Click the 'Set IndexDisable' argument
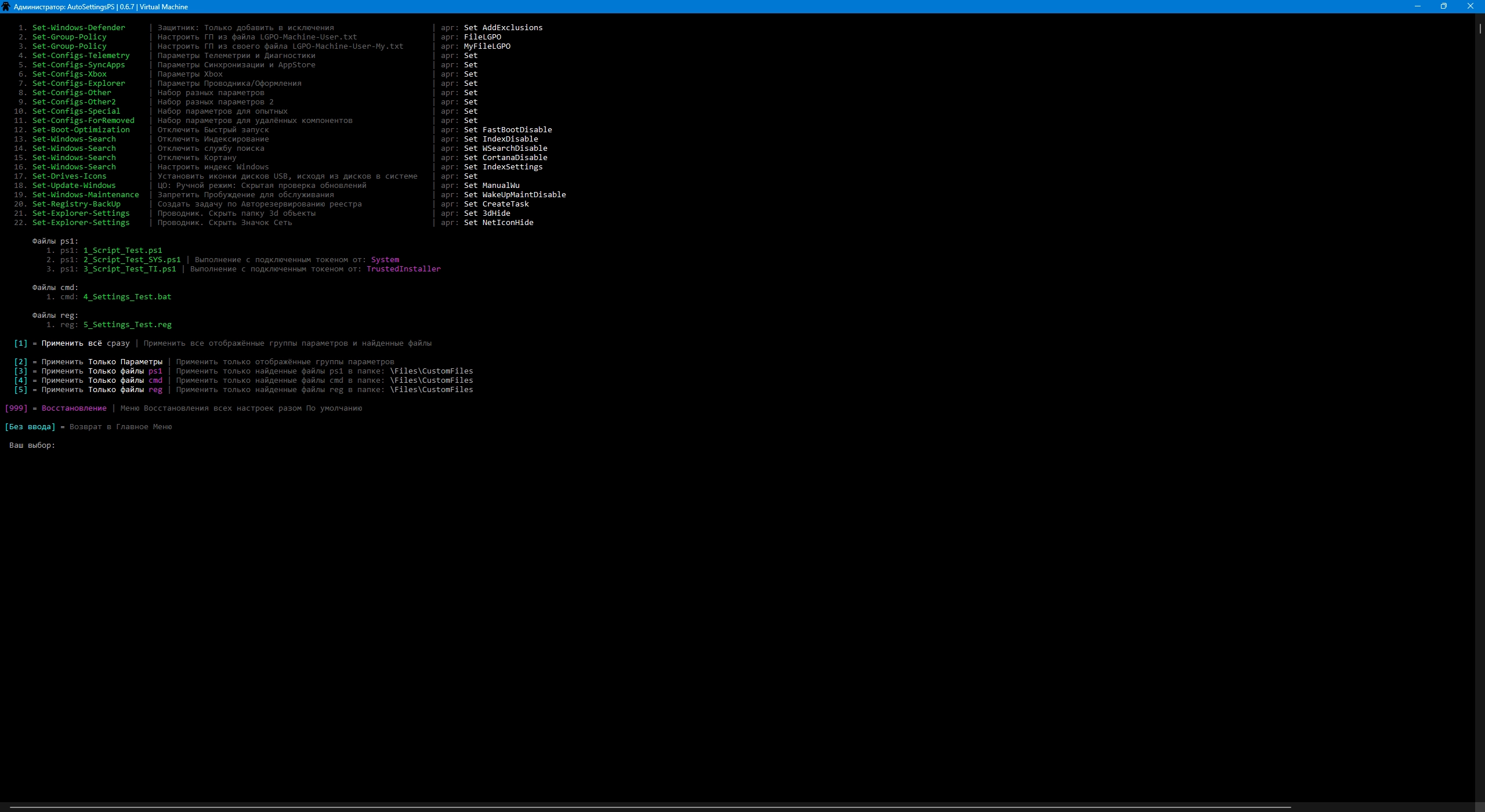Image resolution: width=1485 pixels, height=812 pixels. pos(501,139)
